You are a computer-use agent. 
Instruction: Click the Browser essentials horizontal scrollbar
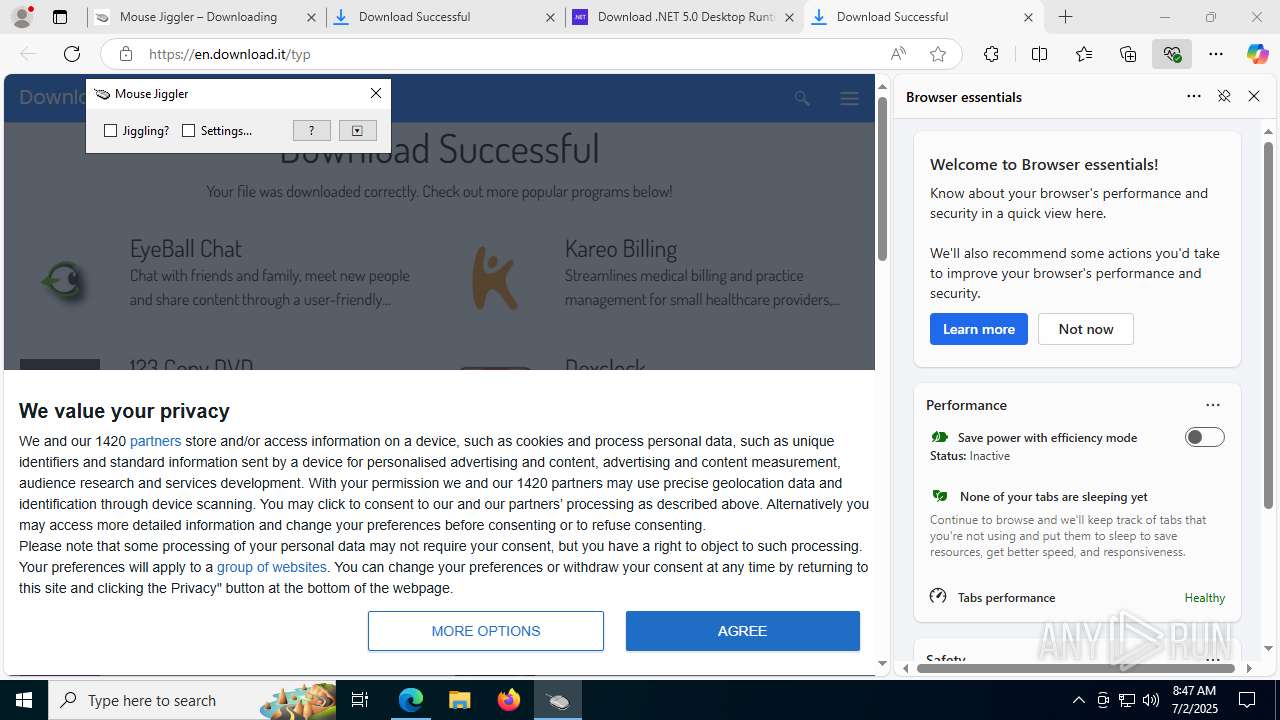1075,668
